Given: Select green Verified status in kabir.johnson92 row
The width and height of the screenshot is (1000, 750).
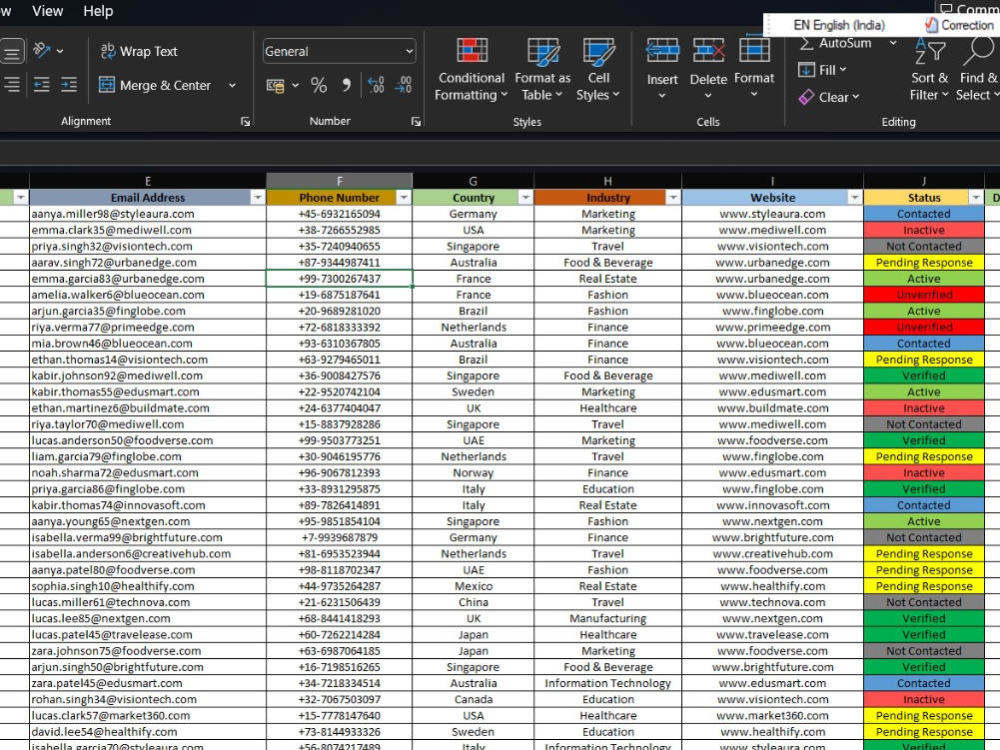Looking at the screenshot, I should [x=923, y=376].
